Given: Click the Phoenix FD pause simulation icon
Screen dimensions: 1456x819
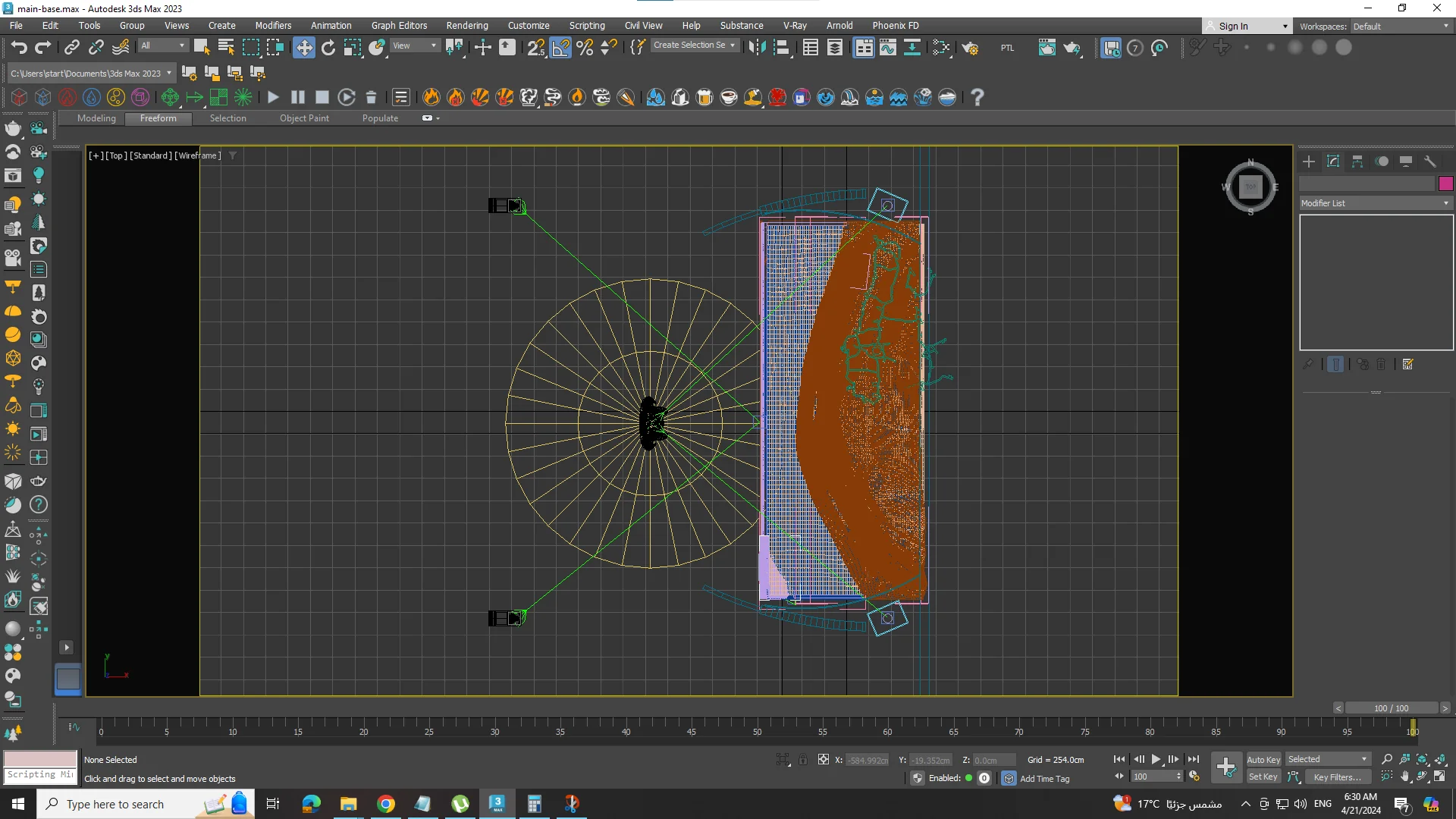Looking at the screenshot, I should point(297,97).
